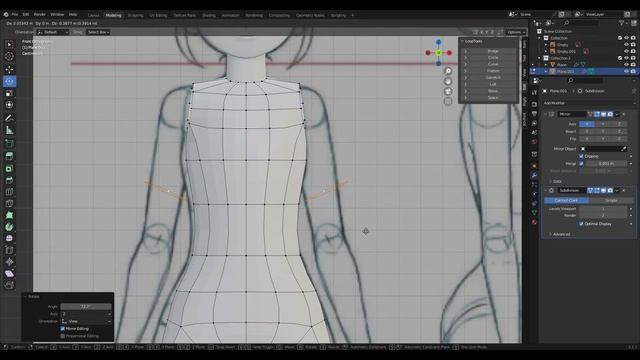
Task: Select the 3D Cursor tool
Action: [x=9, y=56]
